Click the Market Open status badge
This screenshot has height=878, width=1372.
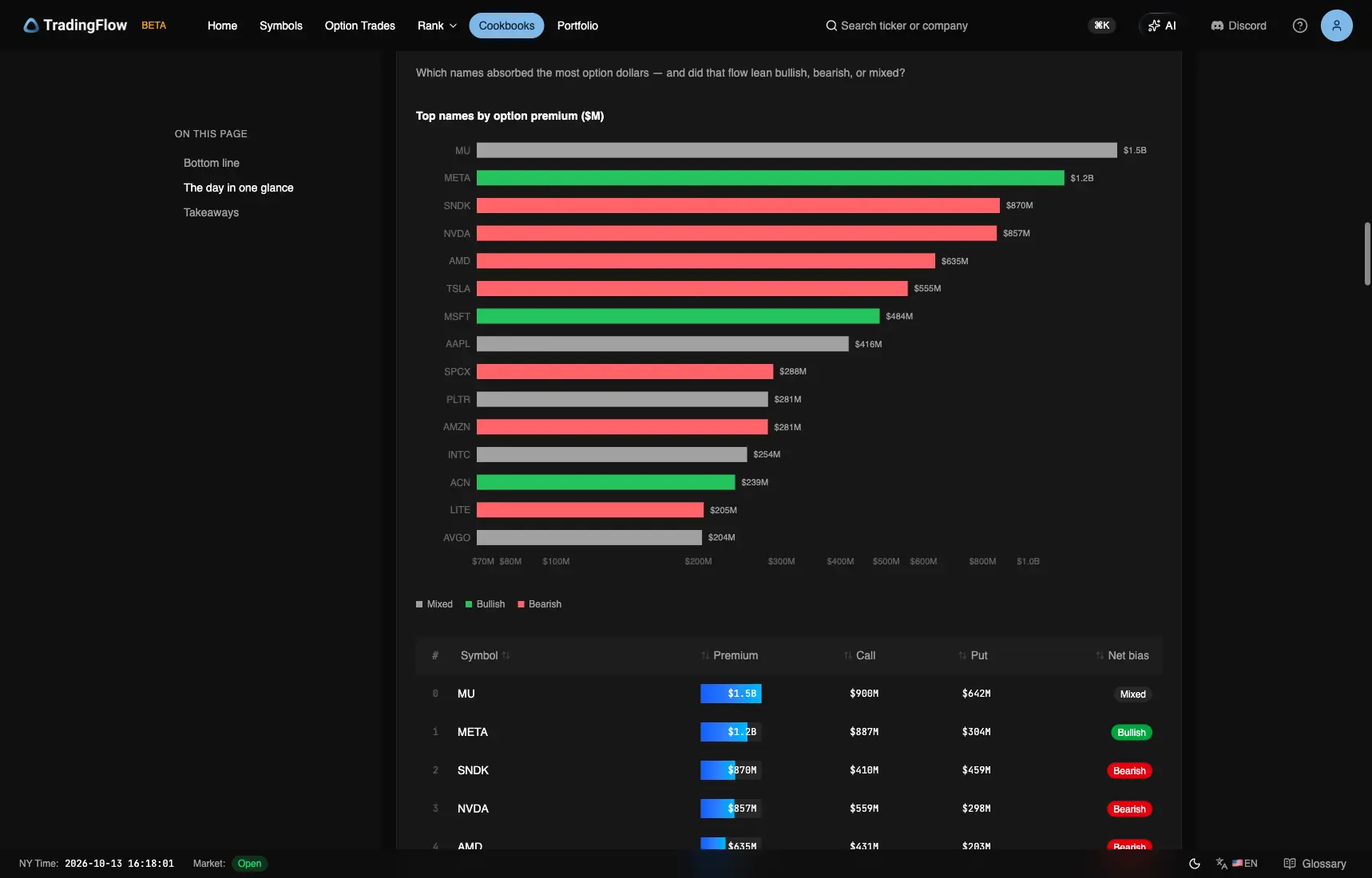pyautogui.click(x=249, y=864)
